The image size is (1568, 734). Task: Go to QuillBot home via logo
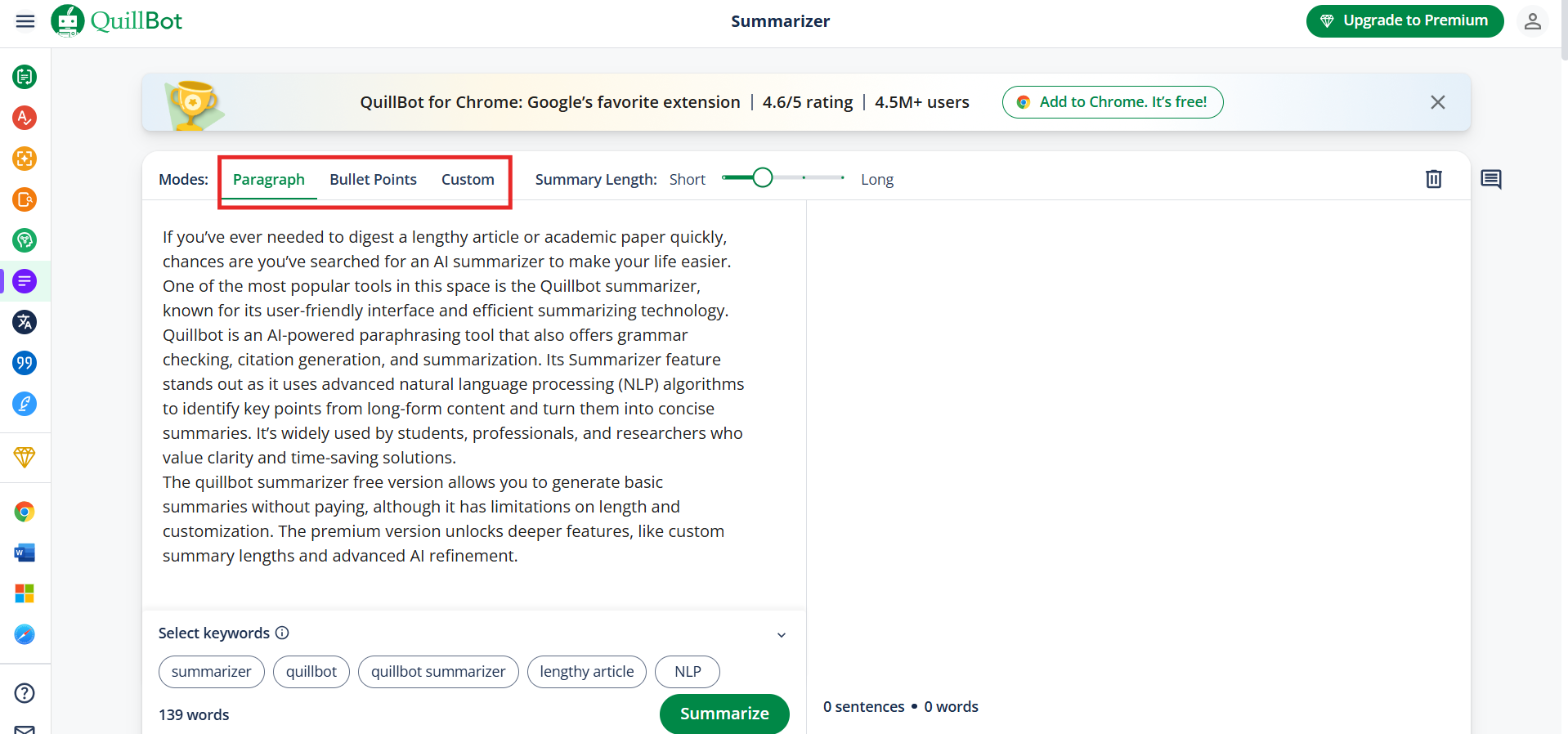point(117,21)
